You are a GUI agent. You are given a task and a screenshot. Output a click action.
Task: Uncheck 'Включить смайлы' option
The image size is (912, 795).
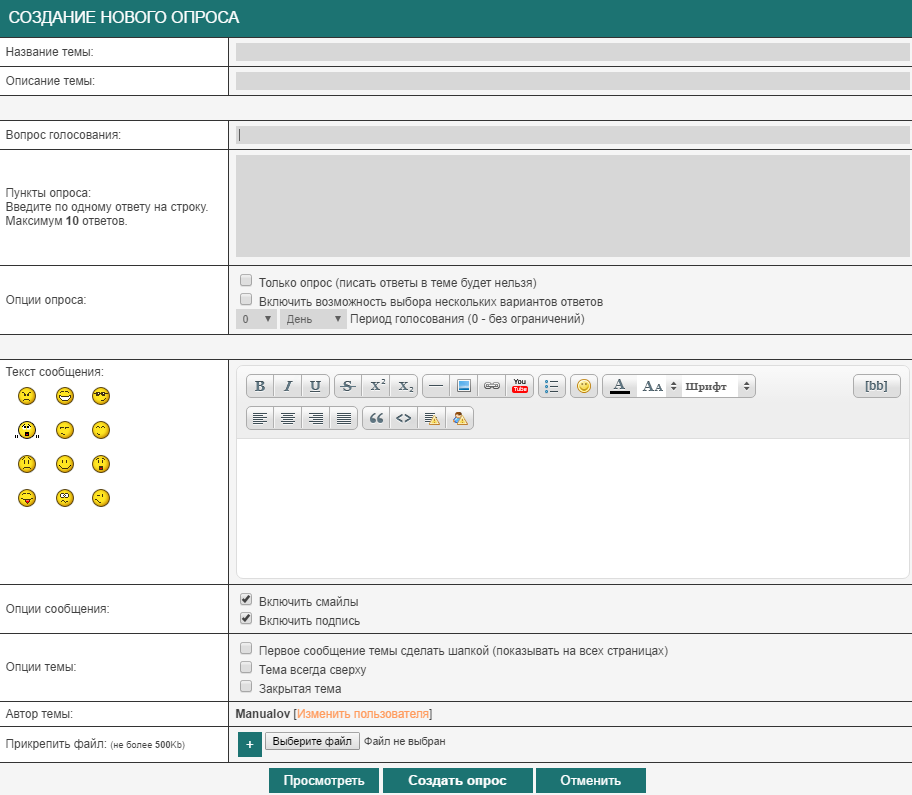[x=246, y=601]
